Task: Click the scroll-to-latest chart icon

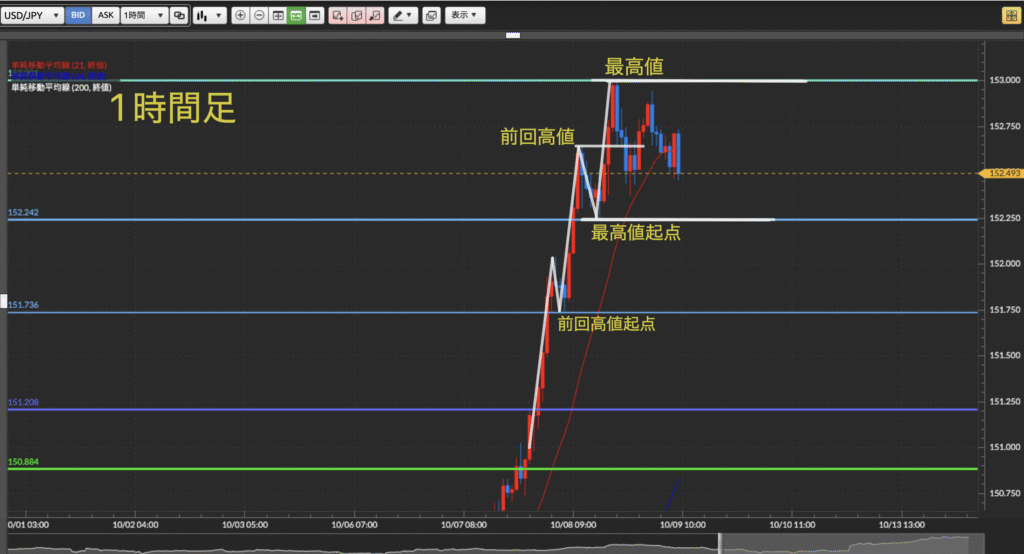Action: click(x=315, y=16)
